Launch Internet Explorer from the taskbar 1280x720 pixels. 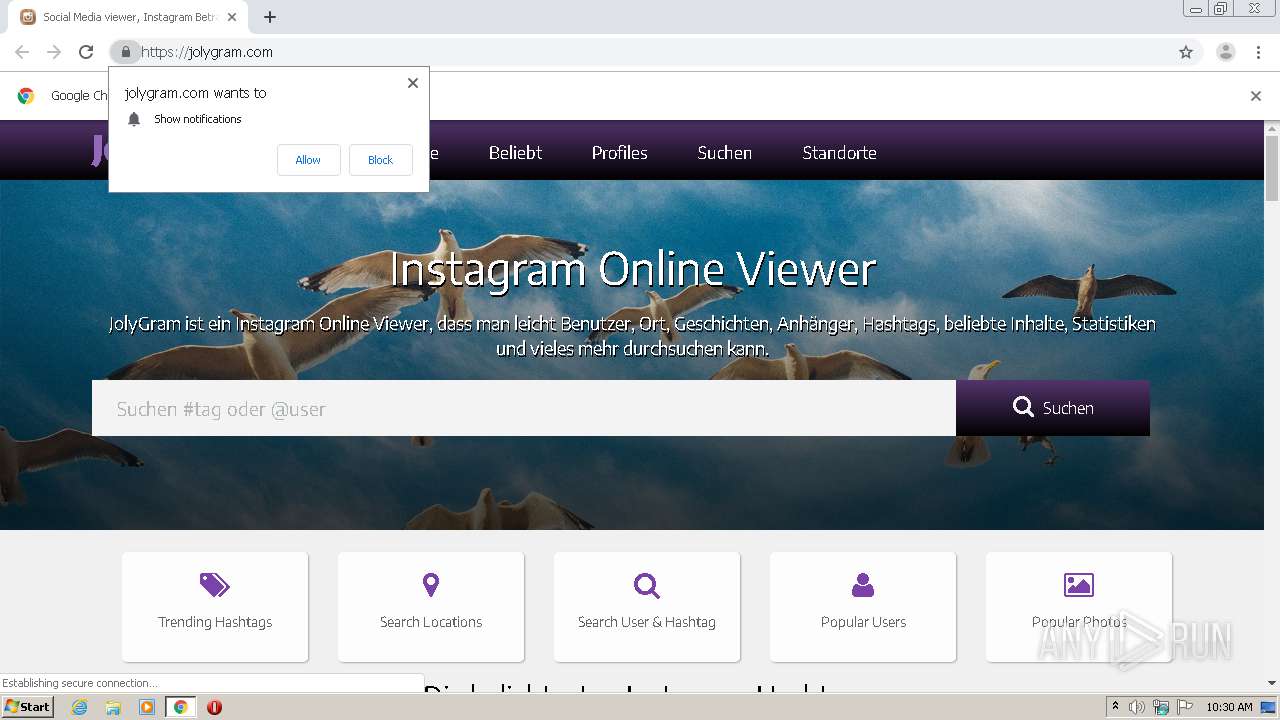pyautogui.click(x=79, y=707)
